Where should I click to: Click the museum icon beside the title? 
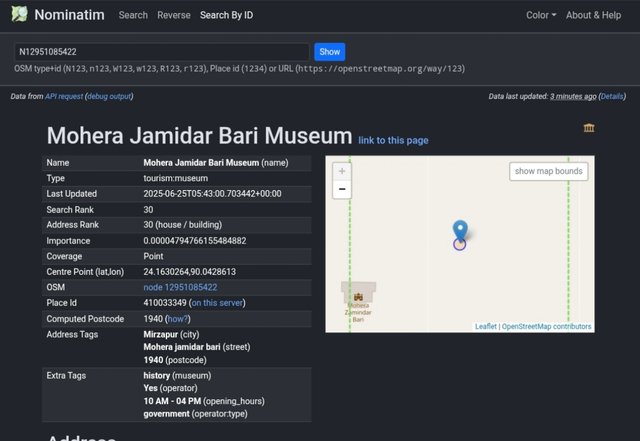(589, 128)
